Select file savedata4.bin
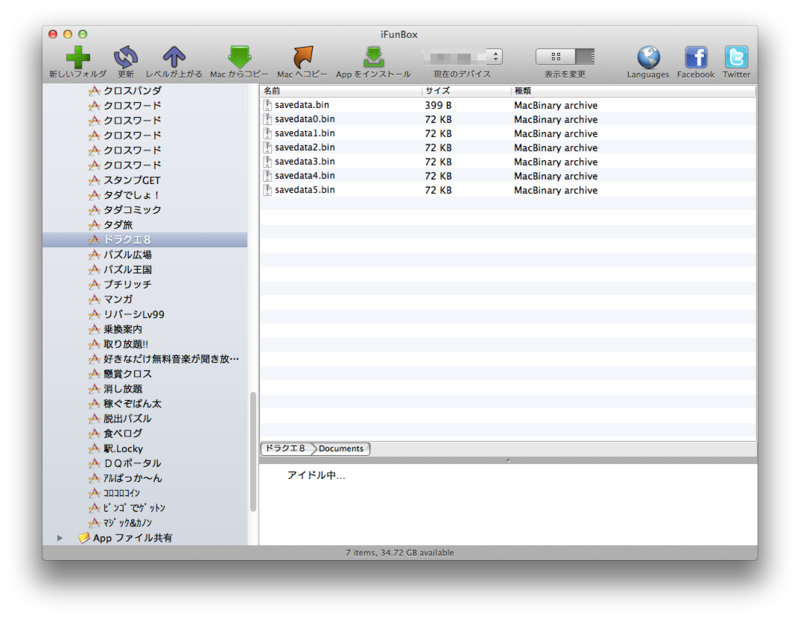 [x=508, y=176]
